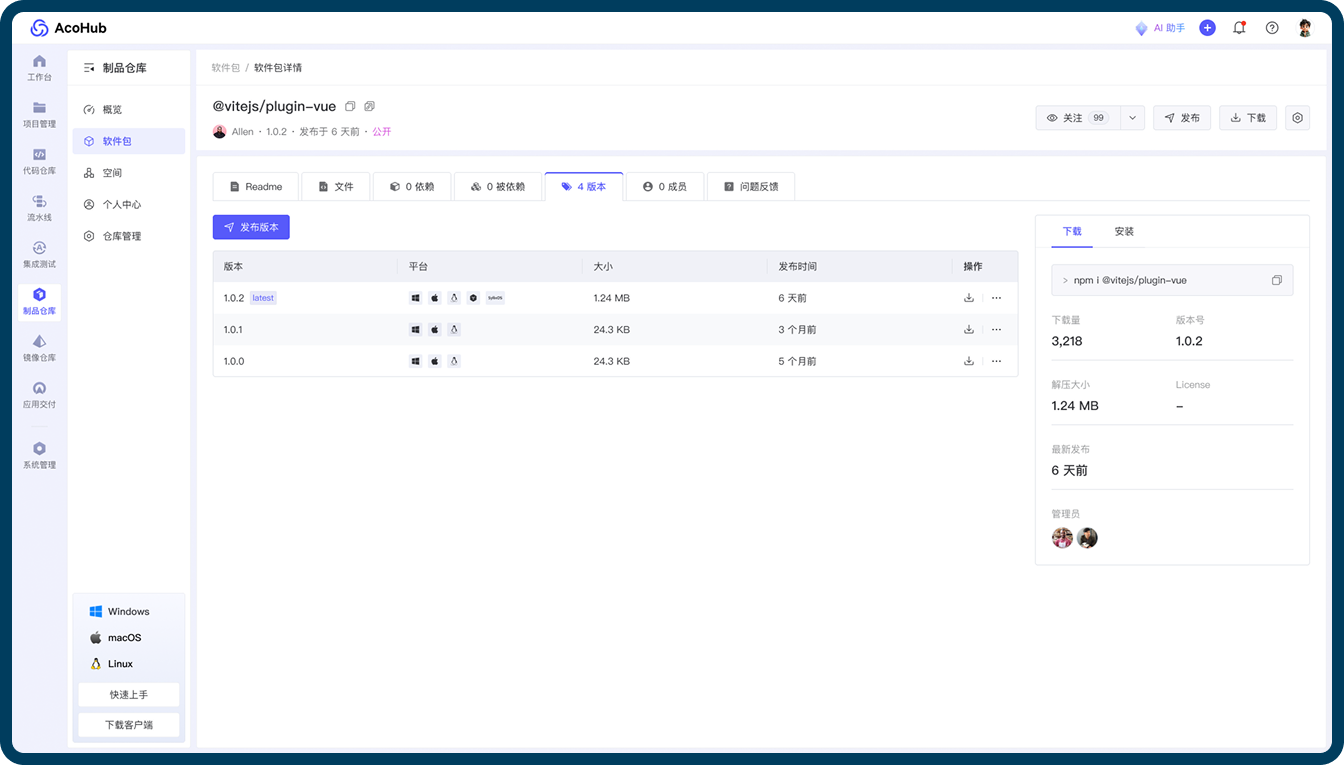The width and height of the screenshot is (1344, 765).
Task: Open more actions for version 1.0.2
Action: point(996,298)
